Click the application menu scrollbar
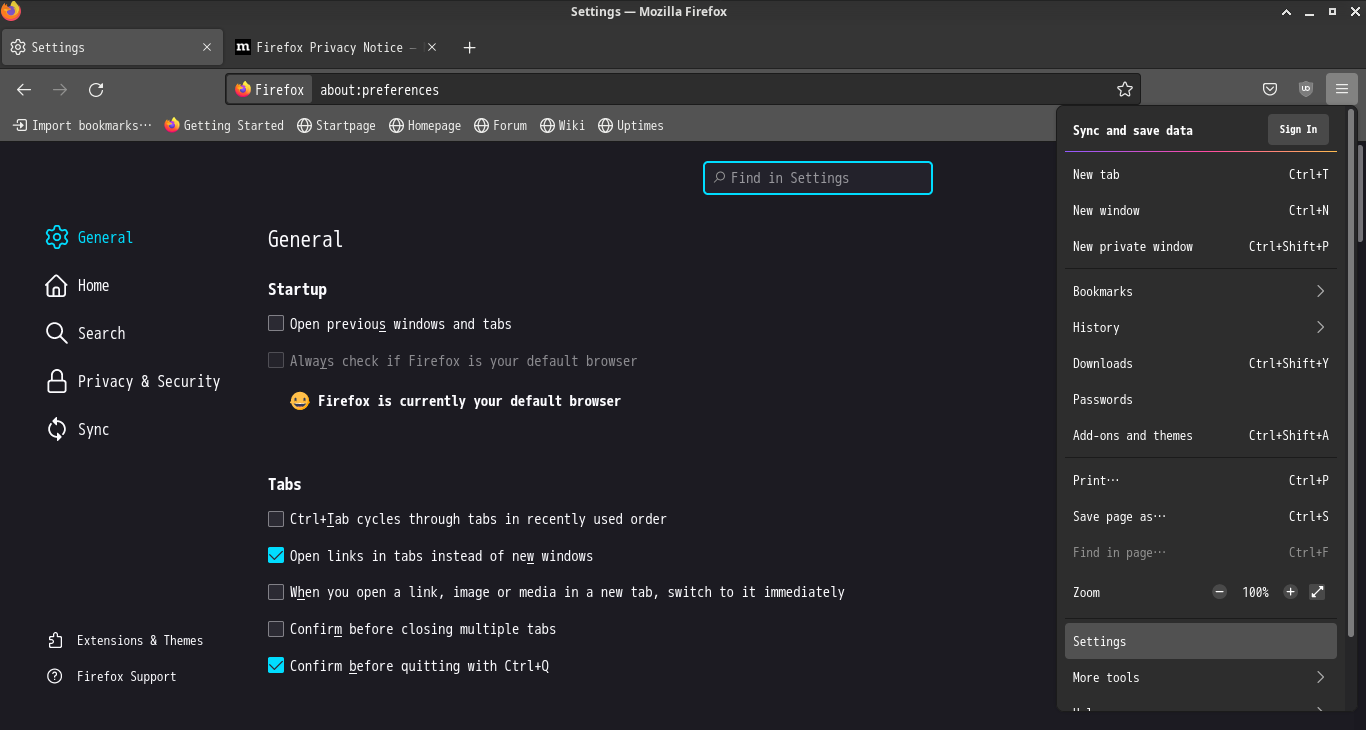Screen dimensions: 1366x730 [1352, 372]
